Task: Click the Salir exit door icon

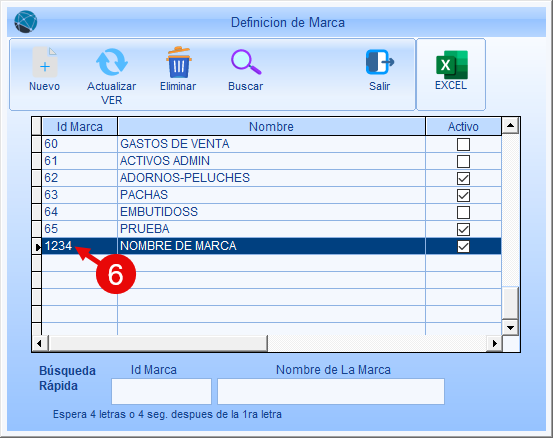Action: [379, 62]
